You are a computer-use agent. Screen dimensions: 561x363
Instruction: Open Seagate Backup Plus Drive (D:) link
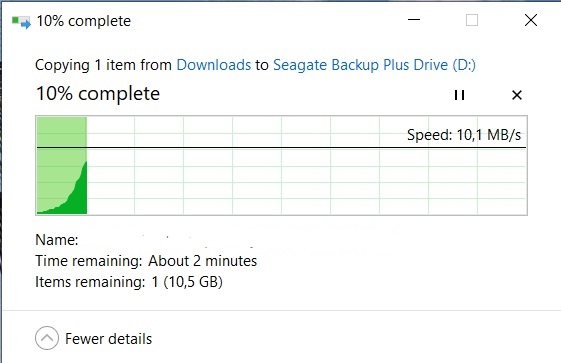tap(374, 65)
